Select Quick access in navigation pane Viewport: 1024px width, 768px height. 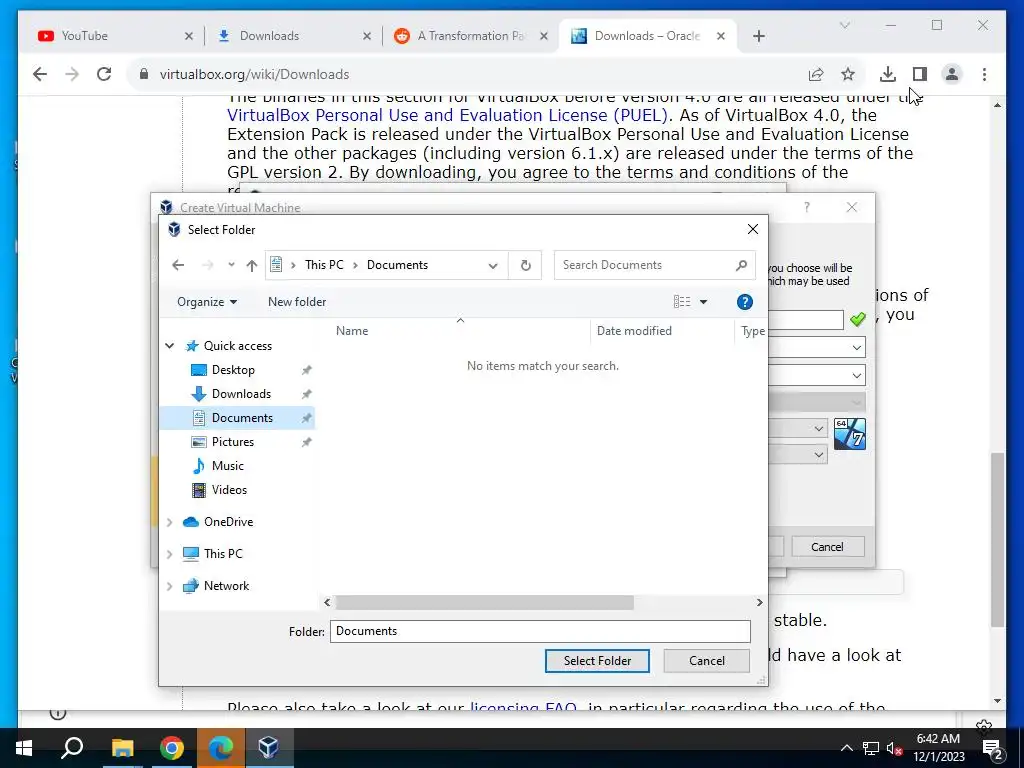pos(238,346)
